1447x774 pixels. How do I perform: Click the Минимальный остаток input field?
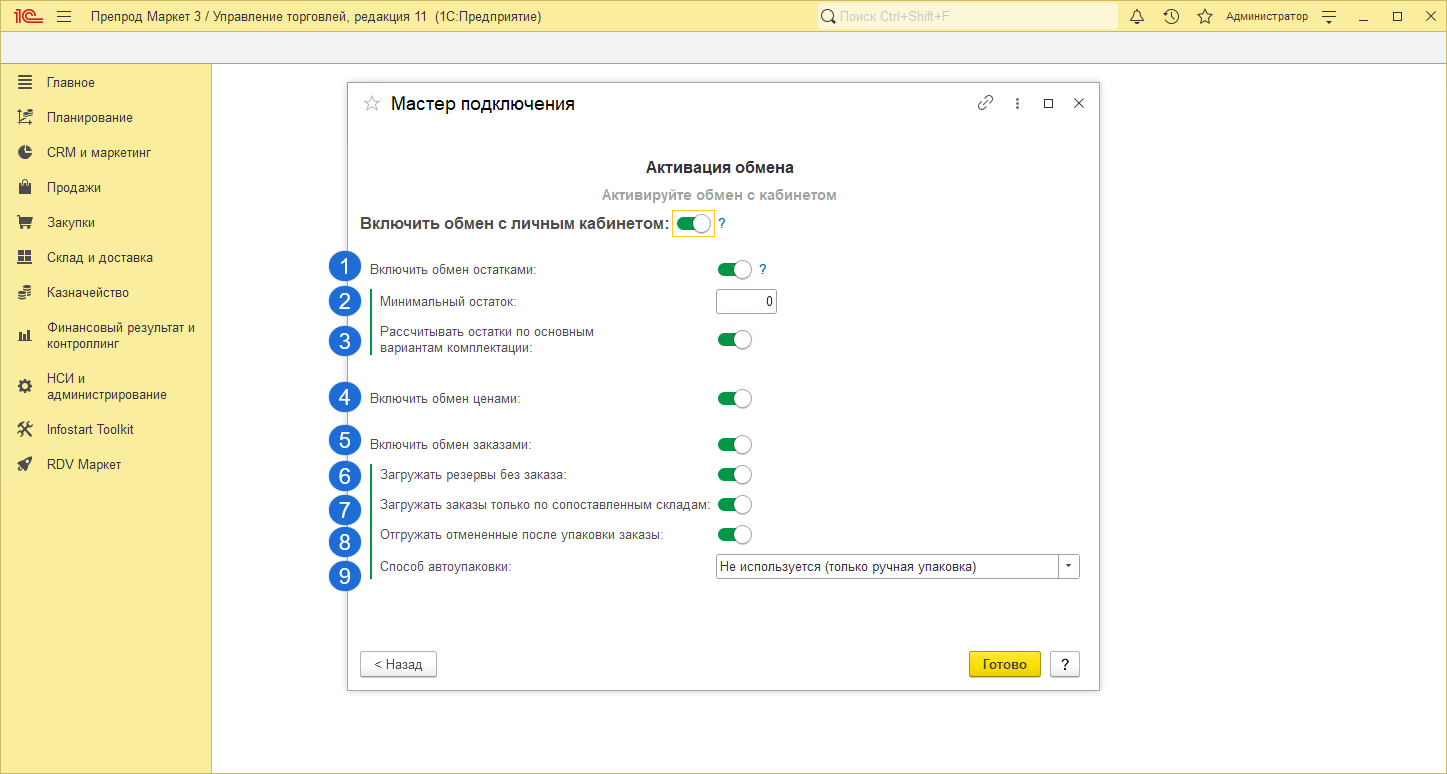pos(746,301)
